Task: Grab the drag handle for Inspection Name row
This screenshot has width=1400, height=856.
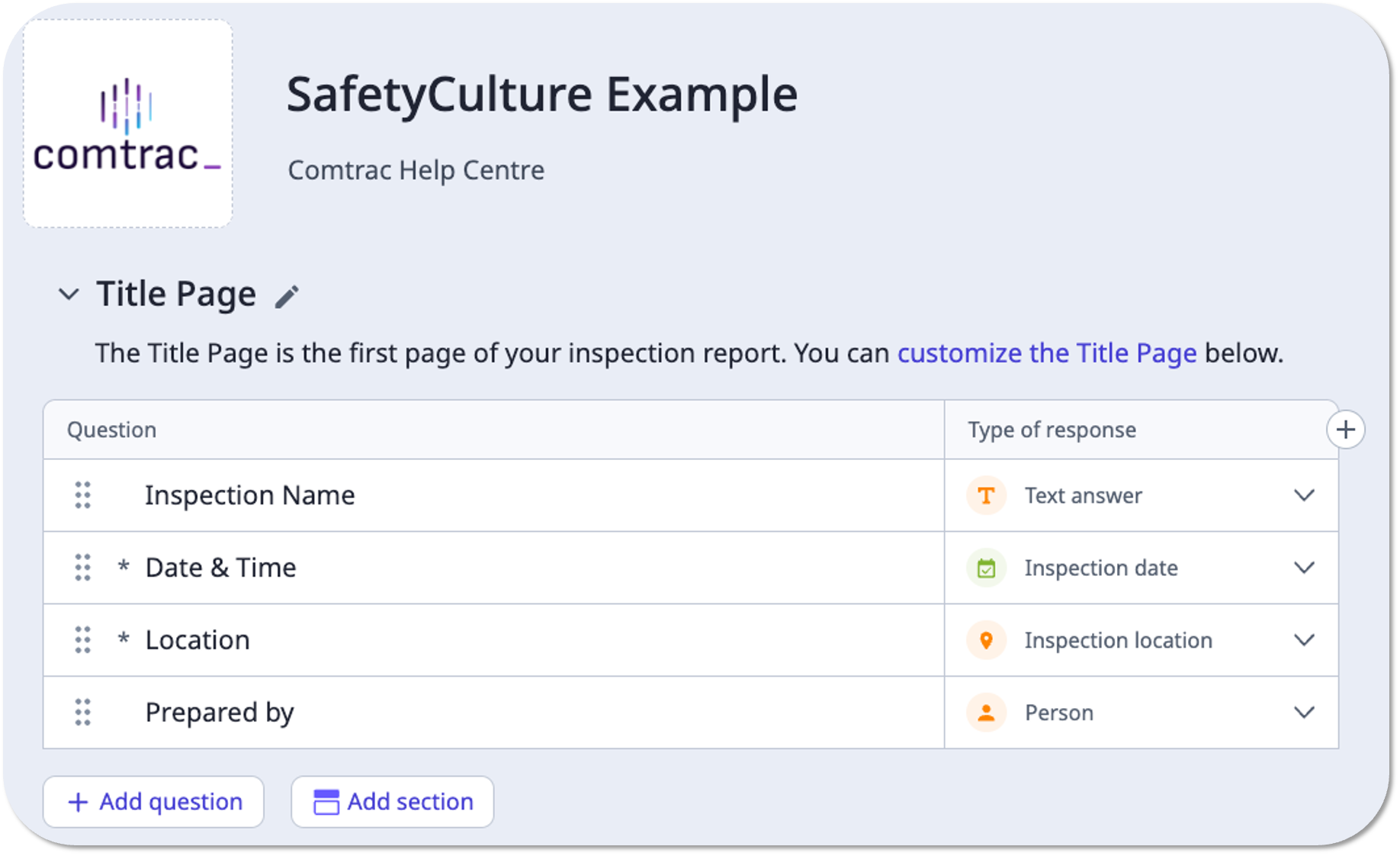Action: tap(83, 495)
